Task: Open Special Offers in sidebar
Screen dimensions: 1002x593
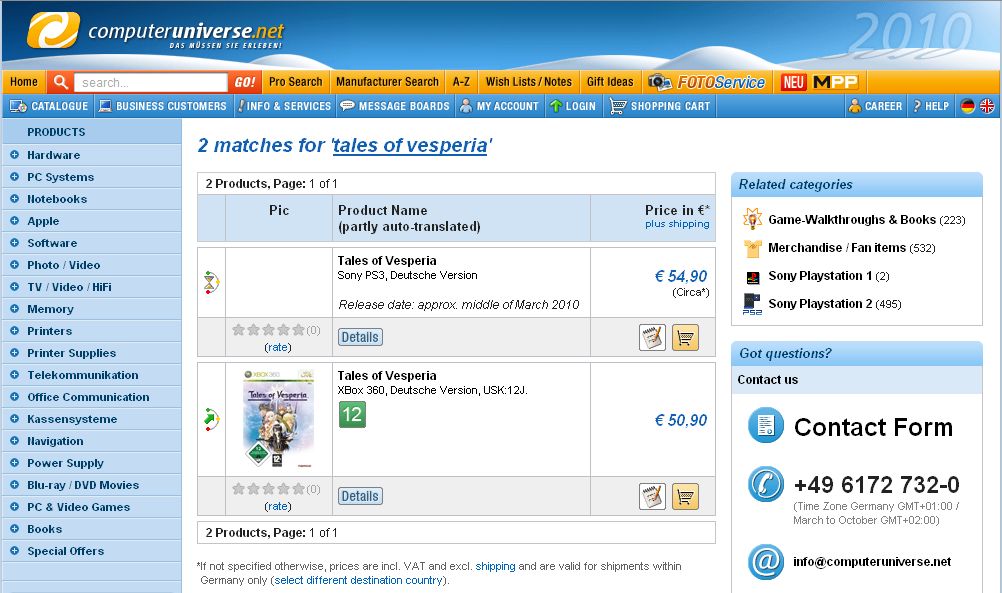Action: [x=66, y=551]
